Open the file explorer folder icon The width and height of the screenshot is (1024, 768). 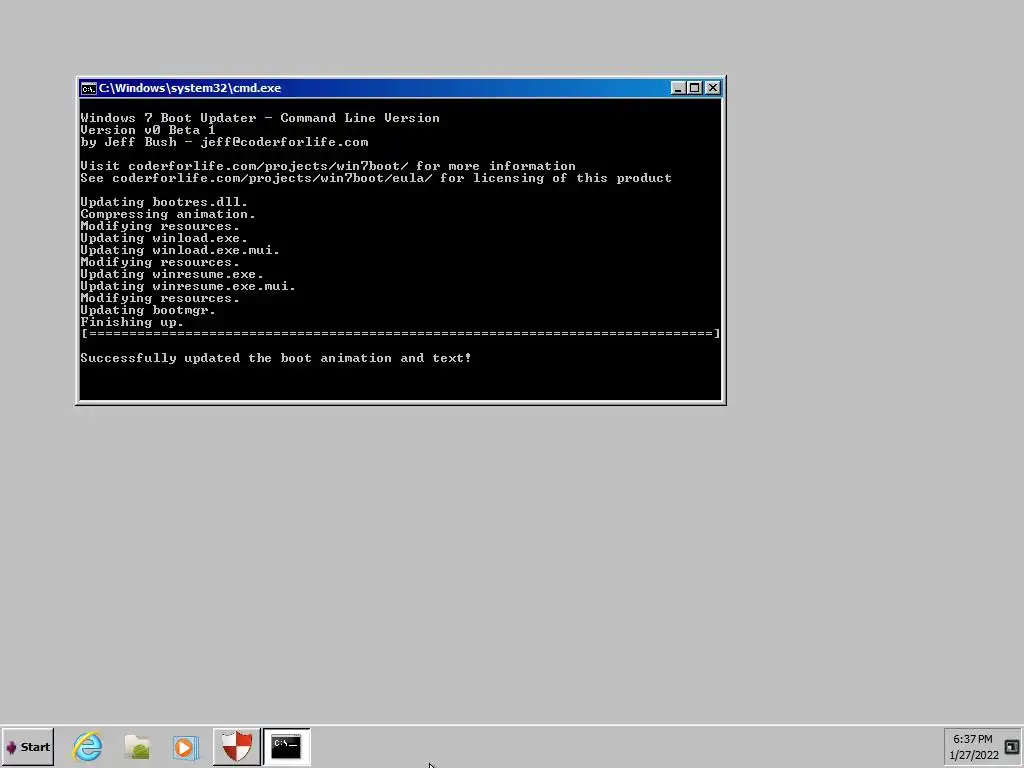pyautogui.click(x=137, y=747)
